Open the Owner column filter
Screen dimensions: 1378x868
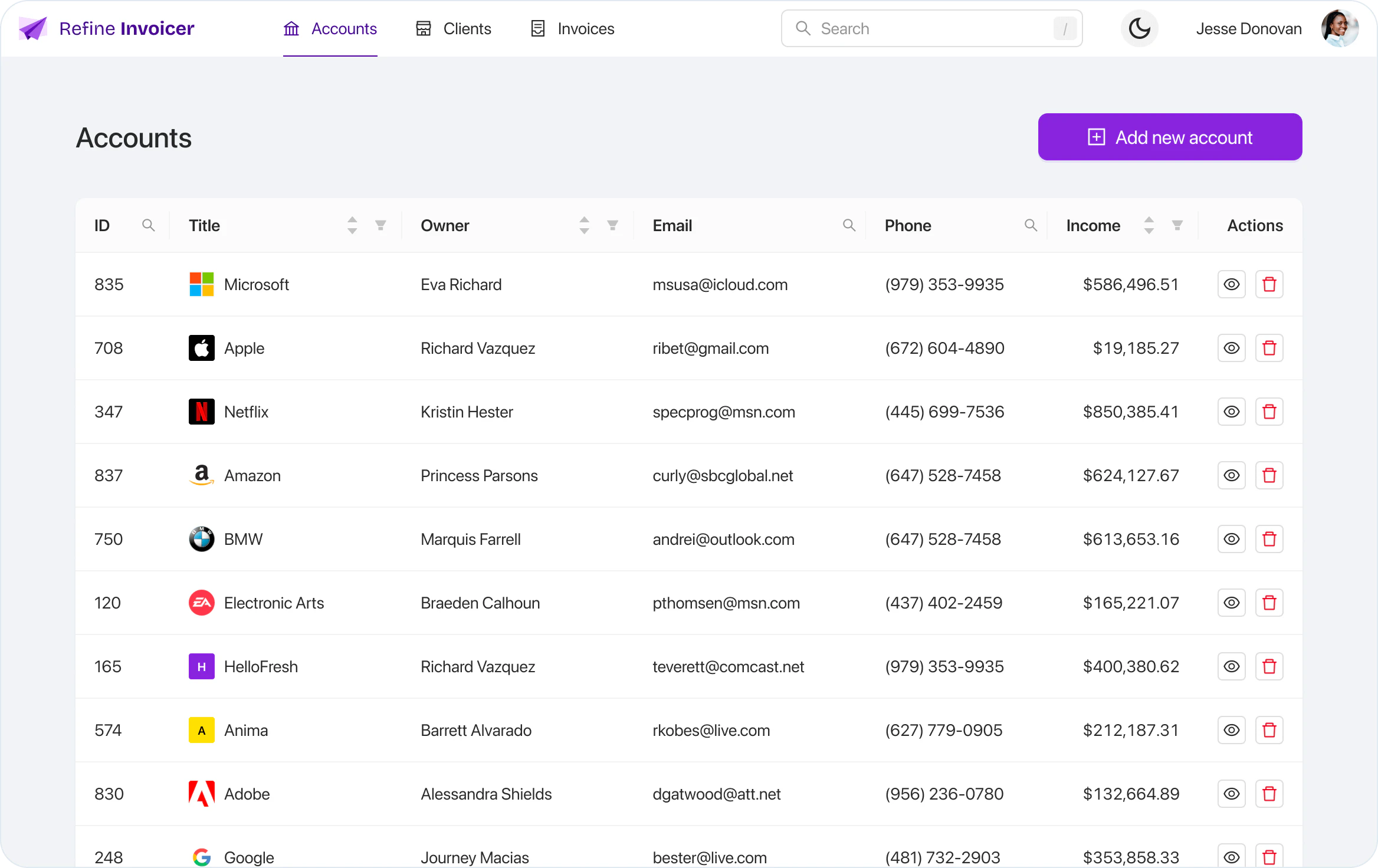[x=613, y=225]
